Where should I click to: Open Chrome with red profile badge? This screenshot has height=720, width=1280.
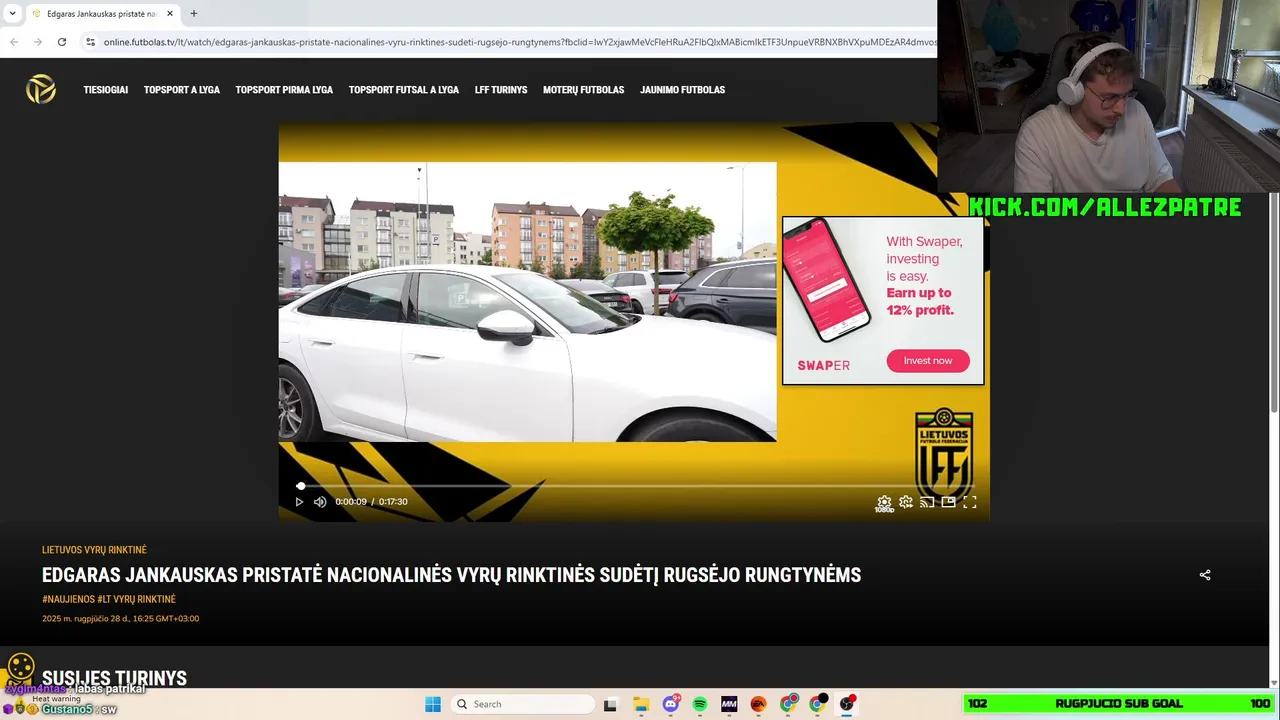point(789,704)
